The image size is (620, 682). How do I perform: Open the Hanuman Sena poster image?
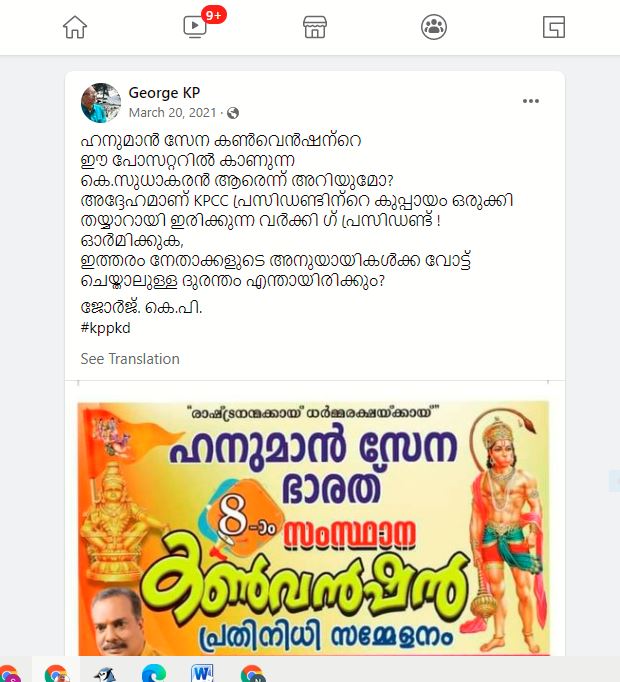[313, 528]
